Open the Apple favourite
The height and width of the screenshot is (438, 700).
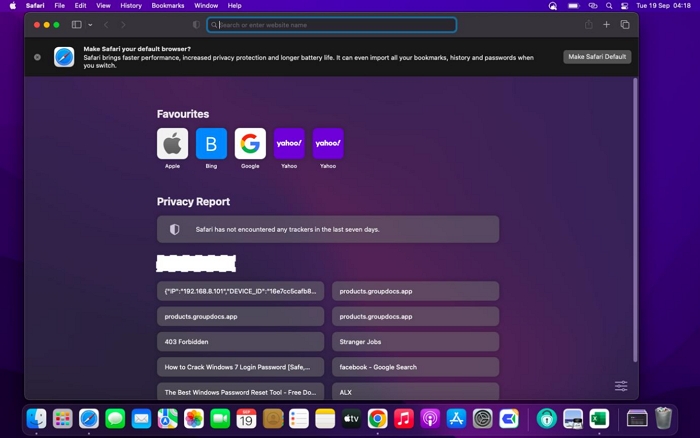172,144
